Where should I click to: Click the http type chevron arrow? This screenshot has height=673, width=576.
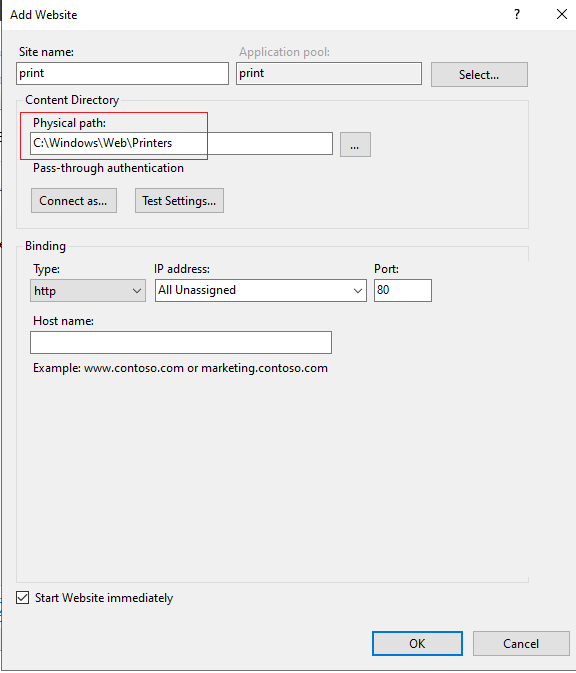(136, 291)
